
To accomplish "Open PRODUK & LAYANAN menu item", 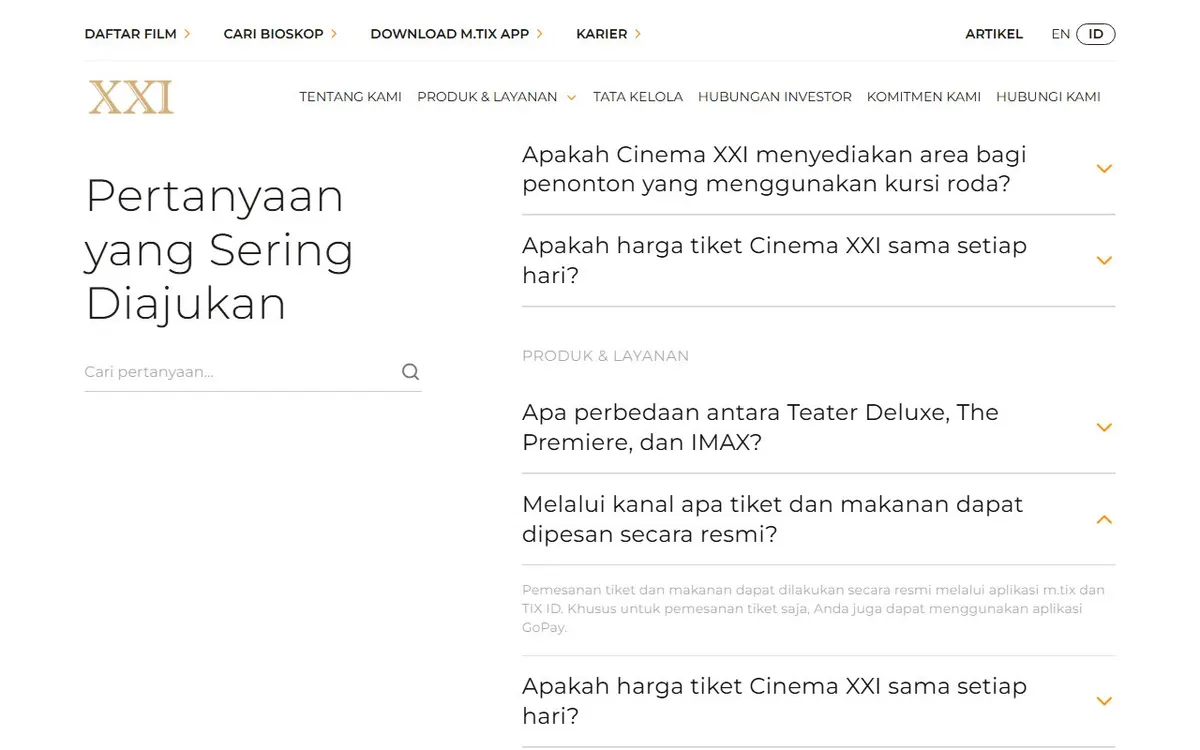I will tap(487, 97).
